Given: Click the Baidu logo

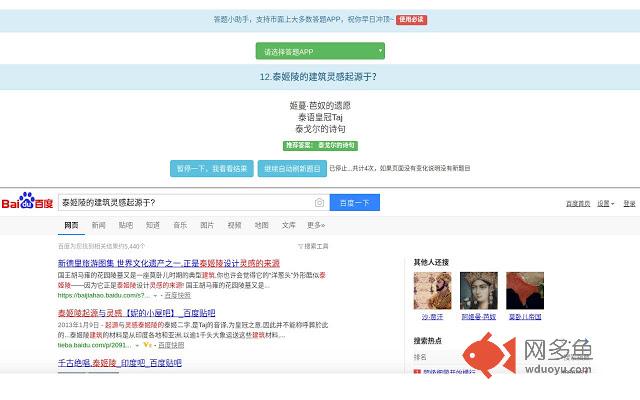Looking at the screenshot, I should pos(27,201).
